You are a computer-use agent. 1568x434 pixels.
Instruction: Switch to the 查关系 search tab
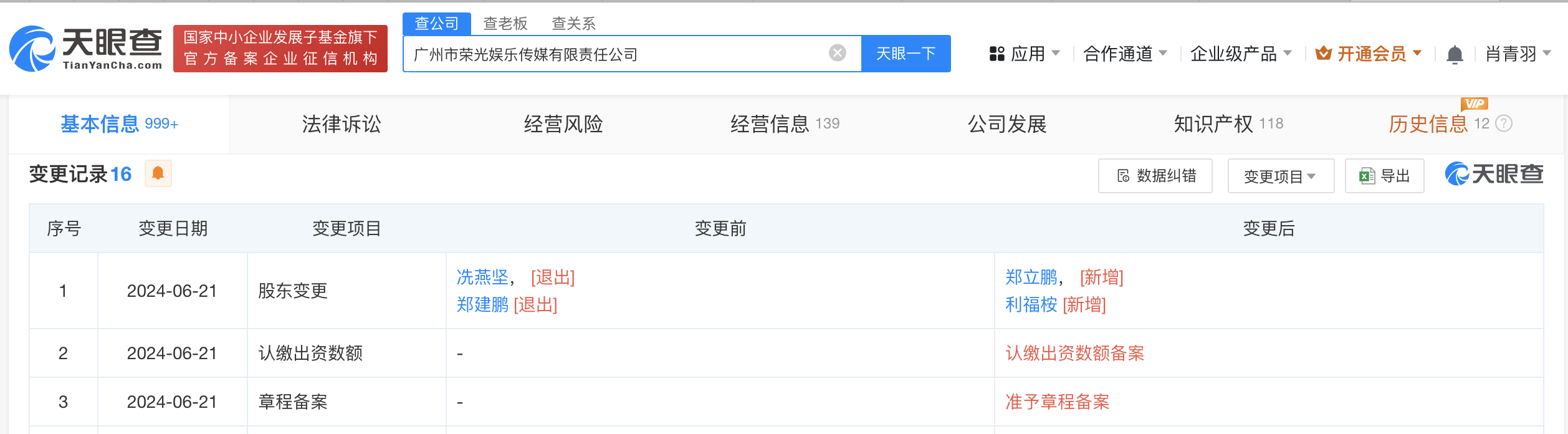[573, 24]
